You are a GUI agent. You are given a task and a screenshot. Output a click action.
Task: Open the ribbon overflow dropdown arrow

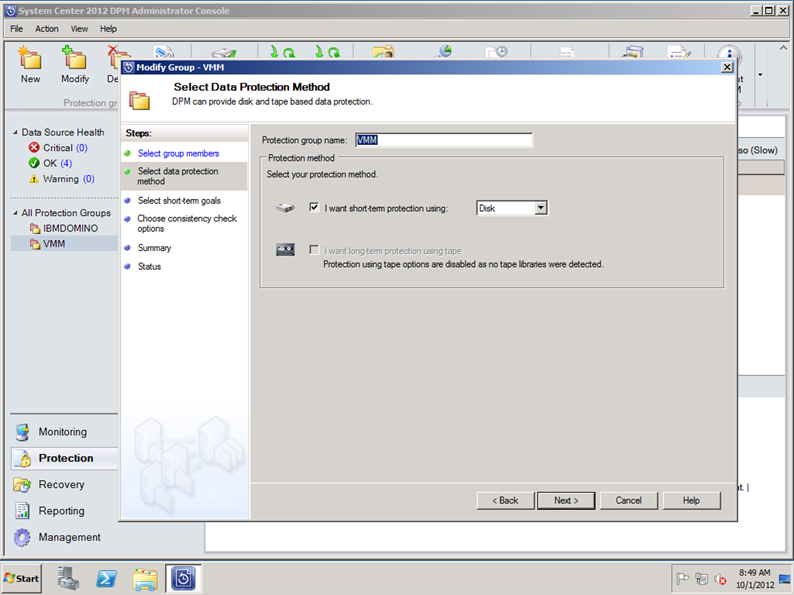[760, 75]
